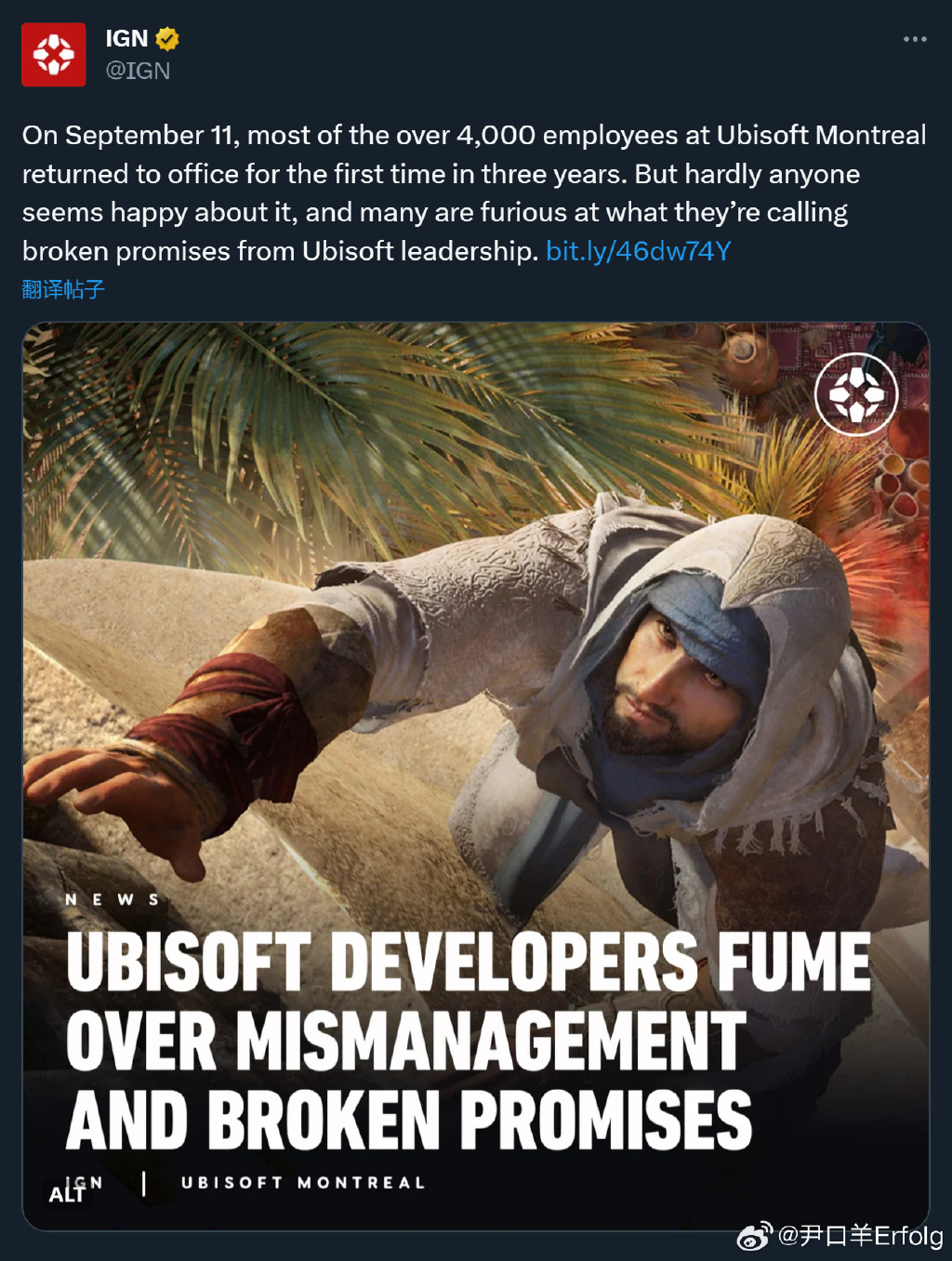Click the UBISOFT MONTREAL caption text
Viewport: 952px width, 1261px height.
303,1183
